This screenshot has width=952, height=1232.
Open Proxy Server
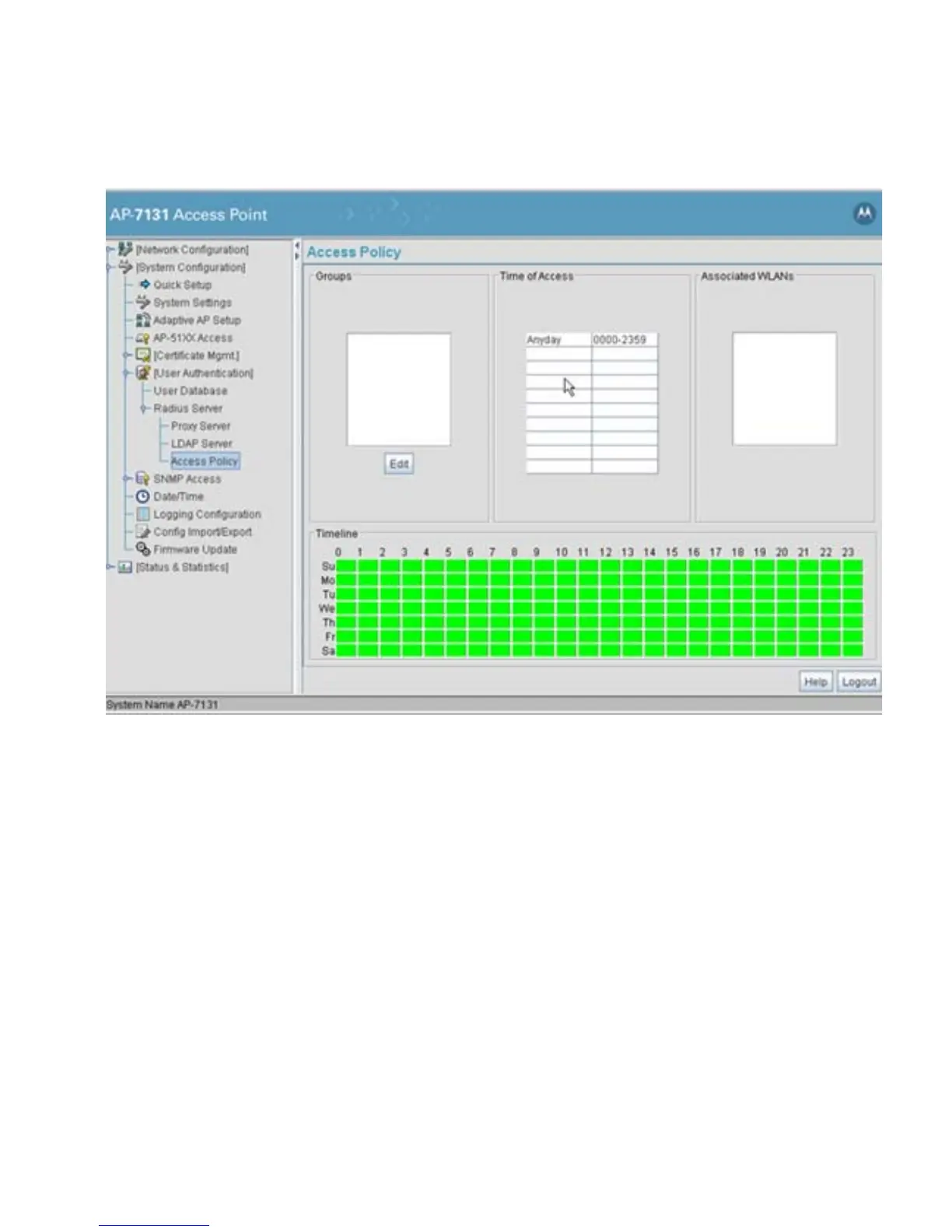click(x=201, y=426)
